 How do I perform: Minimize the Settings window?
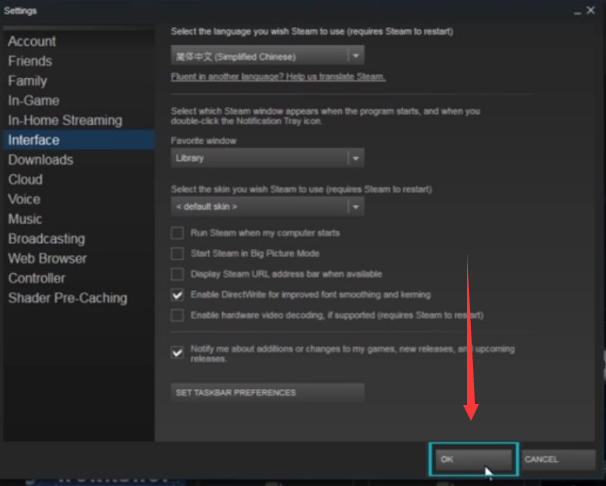click(x=577, y=12)
